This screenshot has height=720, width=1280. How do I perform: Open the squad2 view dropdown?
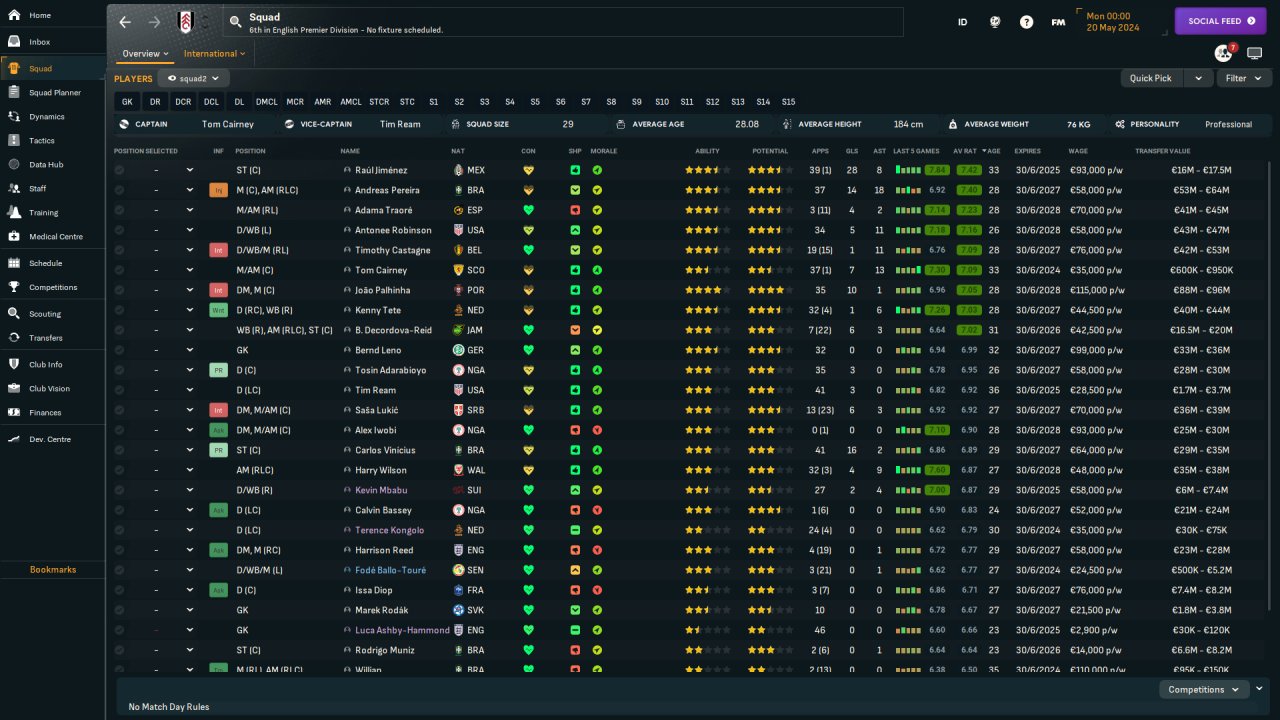(x=193, y=78)
